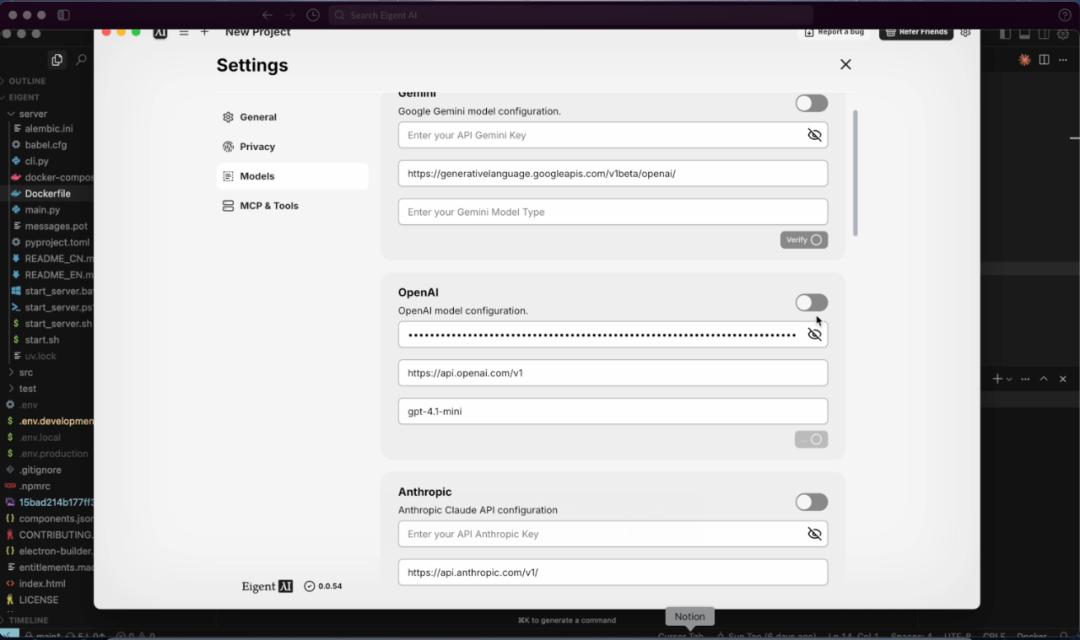Click the orange Claude star icon in editor
Viewport: 1080px width, 640px height.
tap(1025, 60)
